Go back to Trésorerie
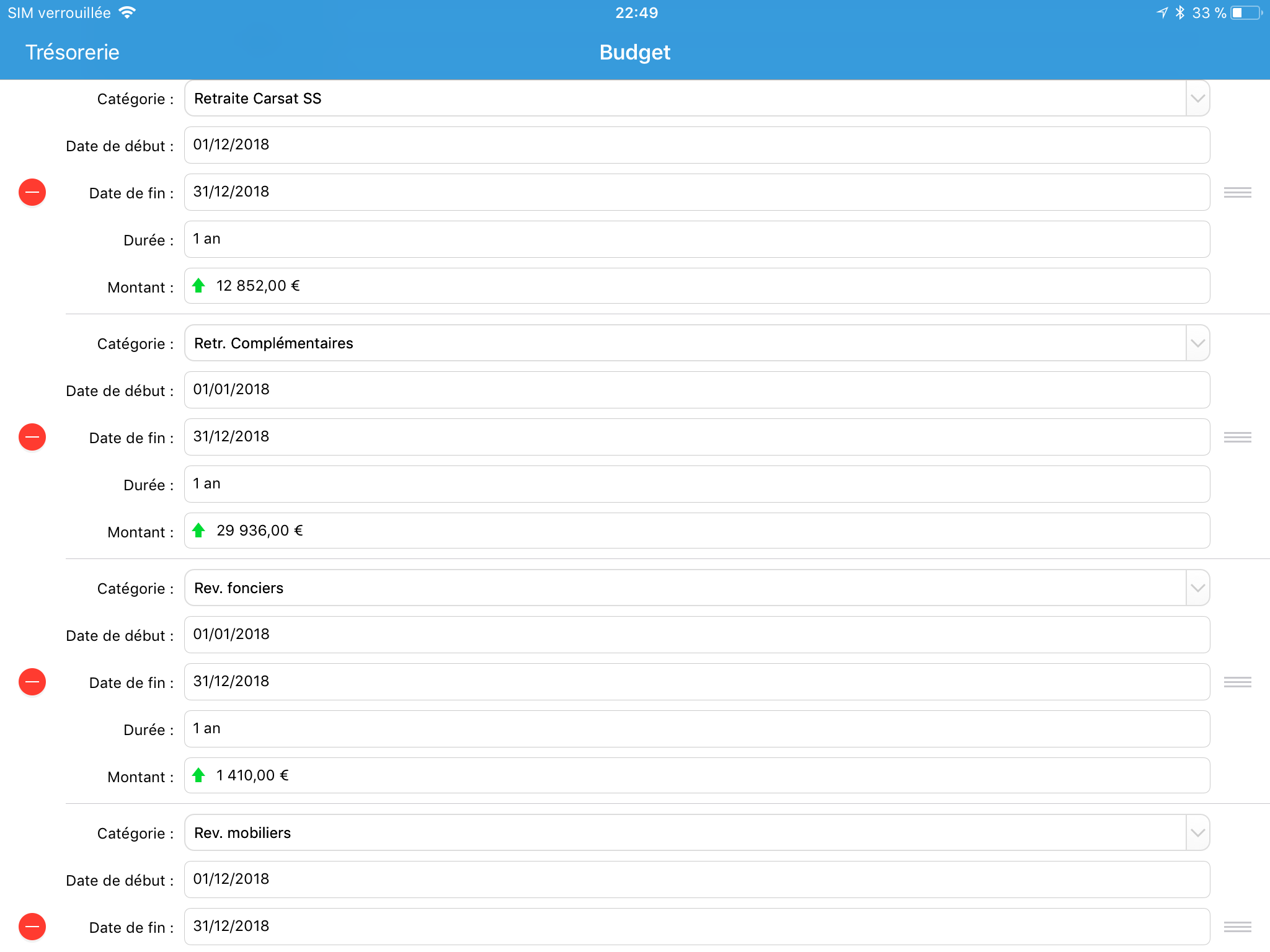The height and width of the screenshot is (952, 1270). 72,52
